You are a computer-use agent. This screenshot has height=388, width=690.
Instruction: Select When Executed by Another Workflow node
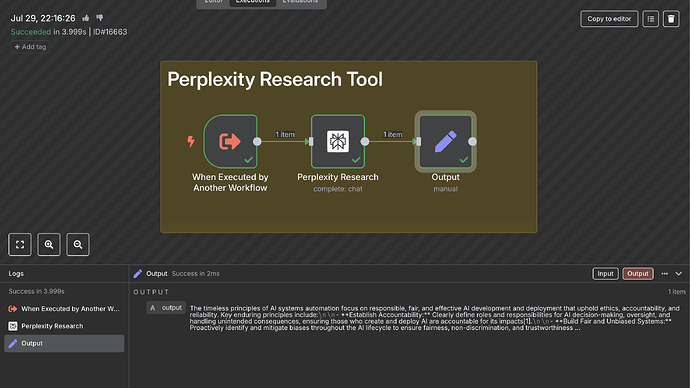click(x=230, y=142)
